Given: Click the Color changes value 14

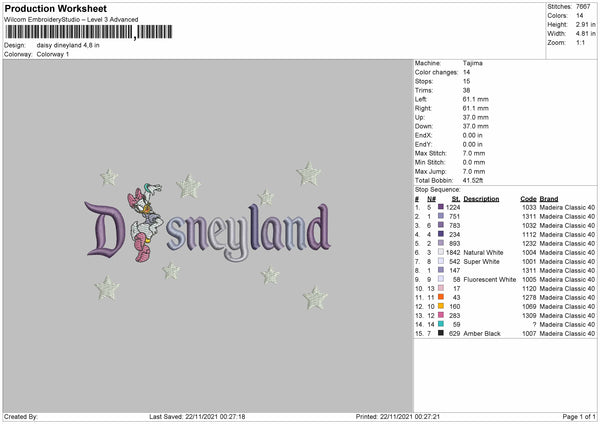Looking at the screenshot, I should click(466, 72).
